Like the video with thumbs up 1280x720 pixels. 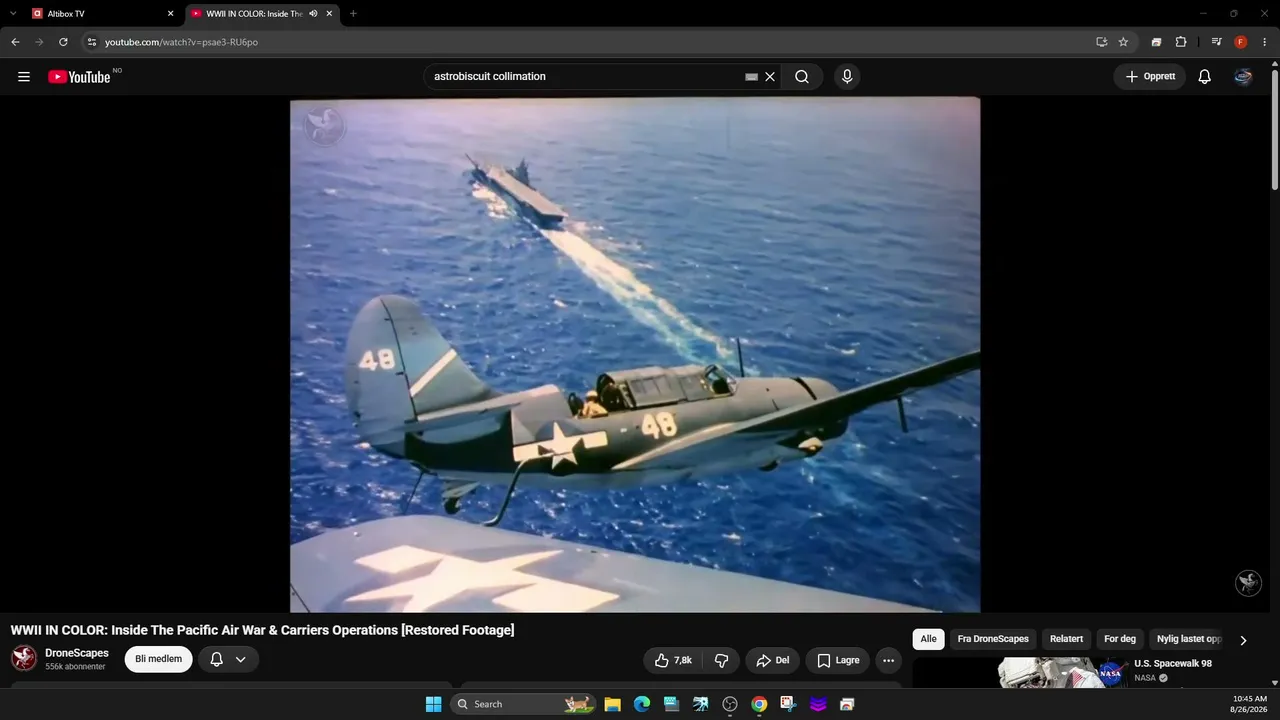673,660
